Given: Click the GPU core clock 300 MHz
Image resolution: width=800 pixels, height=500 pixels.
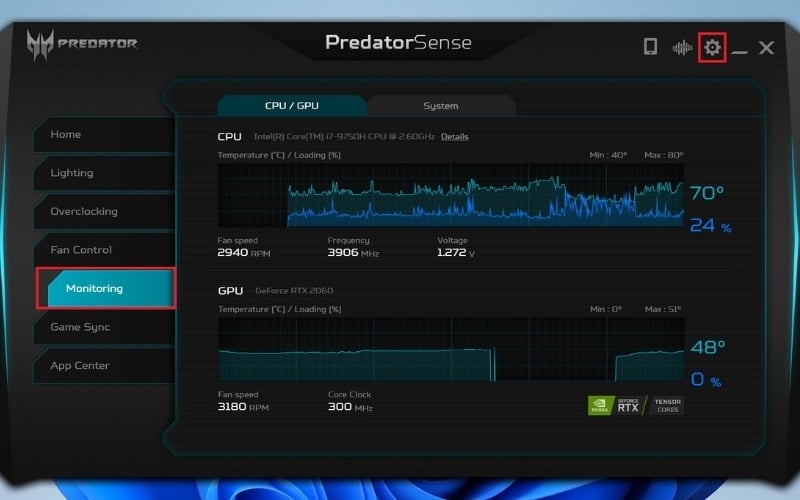Looking at the screenshot, I should [351, 407].
